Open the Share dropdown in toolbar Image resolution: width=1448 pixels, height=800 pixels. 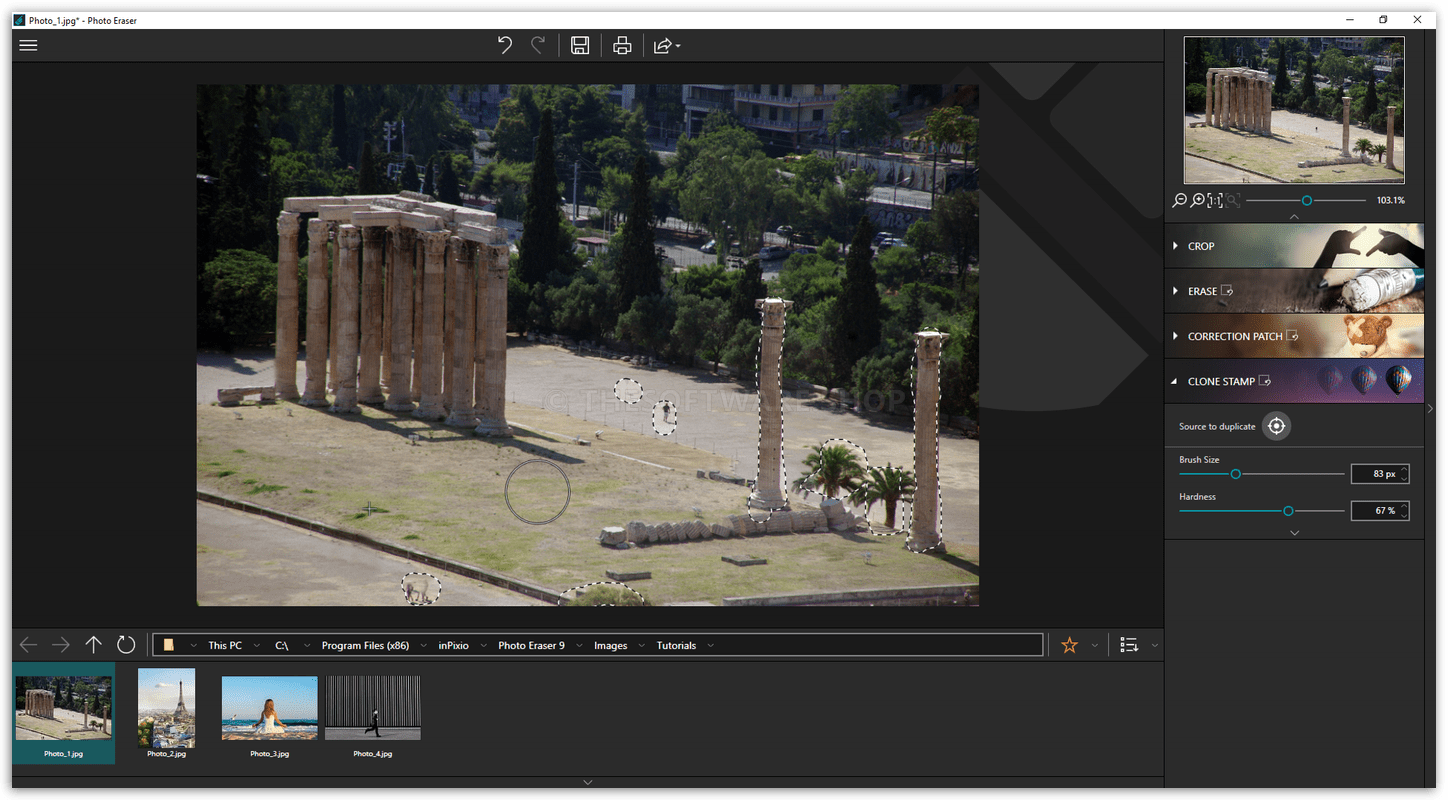point(666,45)
